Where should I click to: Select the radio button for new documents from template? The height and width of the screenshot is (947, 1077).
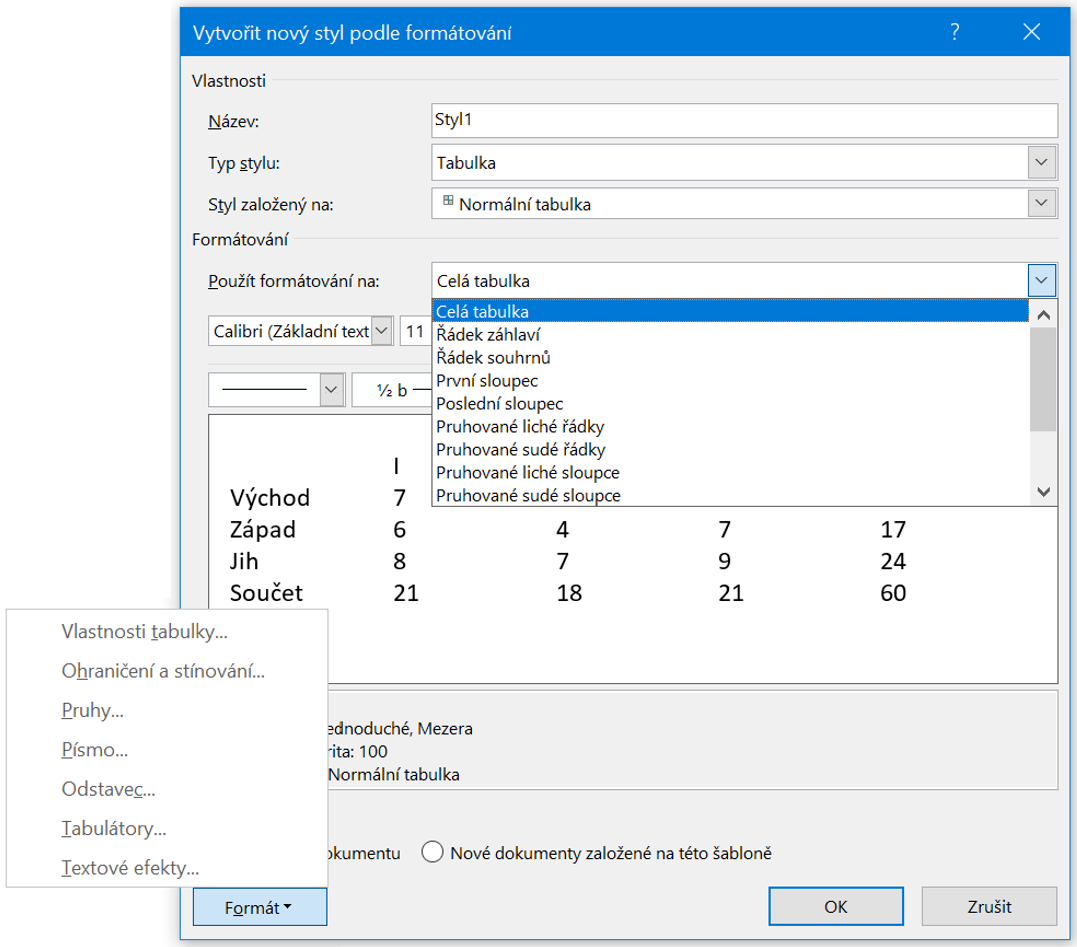click(x=432, y=853)
